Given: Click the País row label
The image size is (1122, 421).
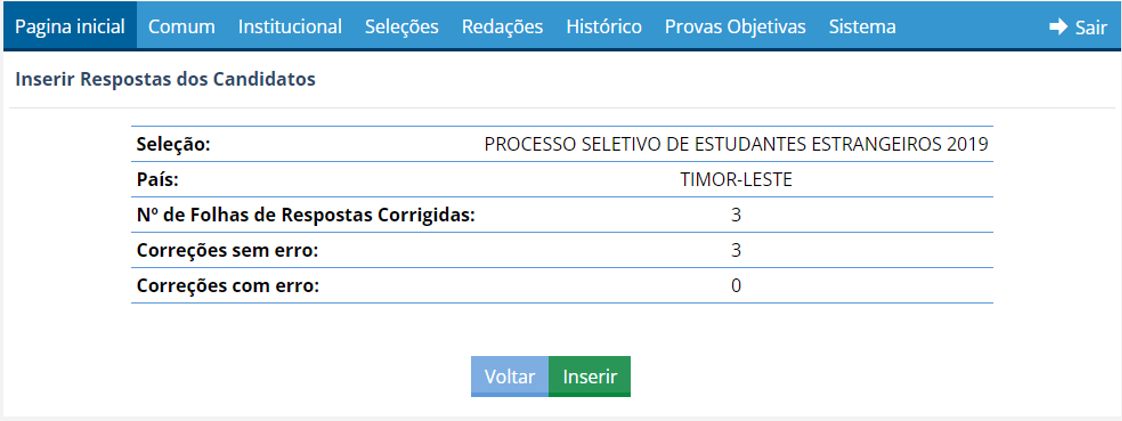Looking at the screenshot, I should (x=157, y=180).
